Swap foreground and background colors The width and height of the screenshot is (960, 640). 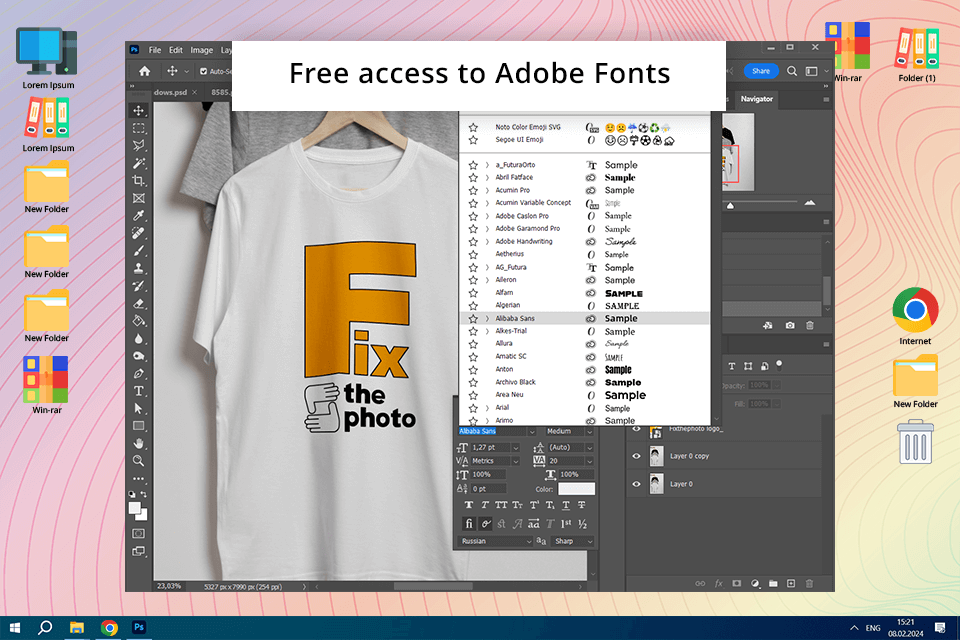click(x=144, y=494)
